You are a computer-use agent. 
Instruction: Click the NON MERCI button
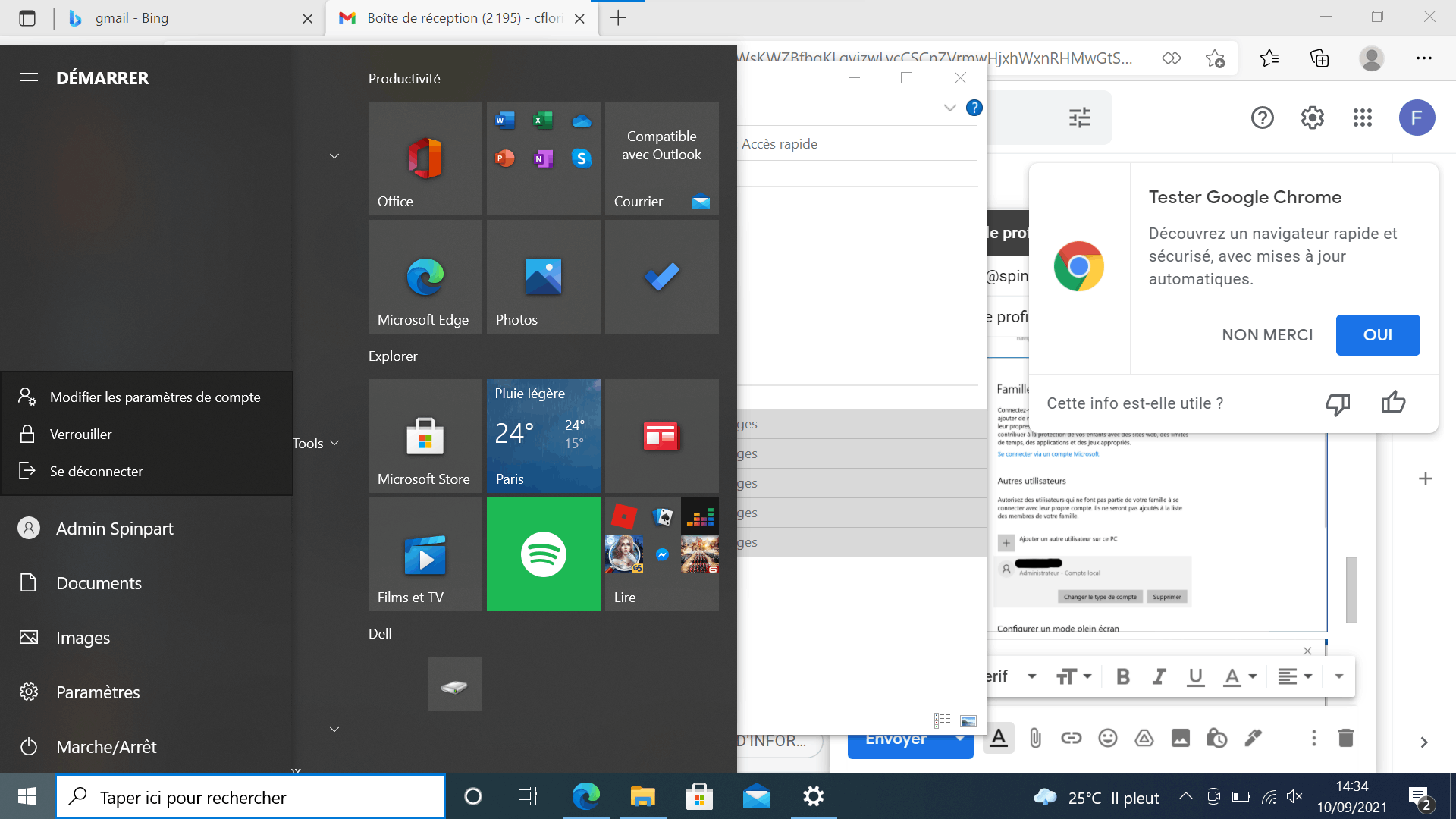1267,335
